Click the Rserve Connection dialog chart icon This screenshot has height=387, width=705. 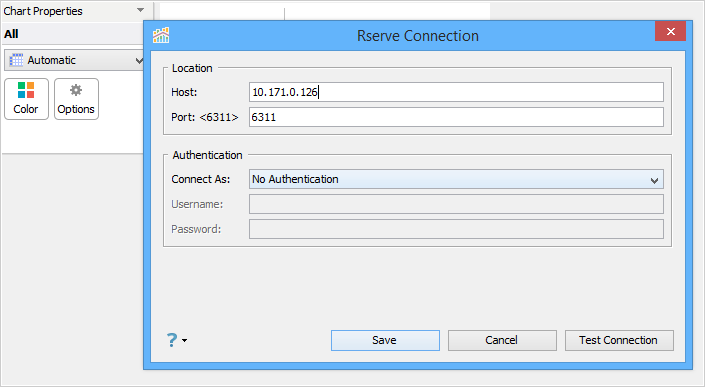click(x=161, y=35)
